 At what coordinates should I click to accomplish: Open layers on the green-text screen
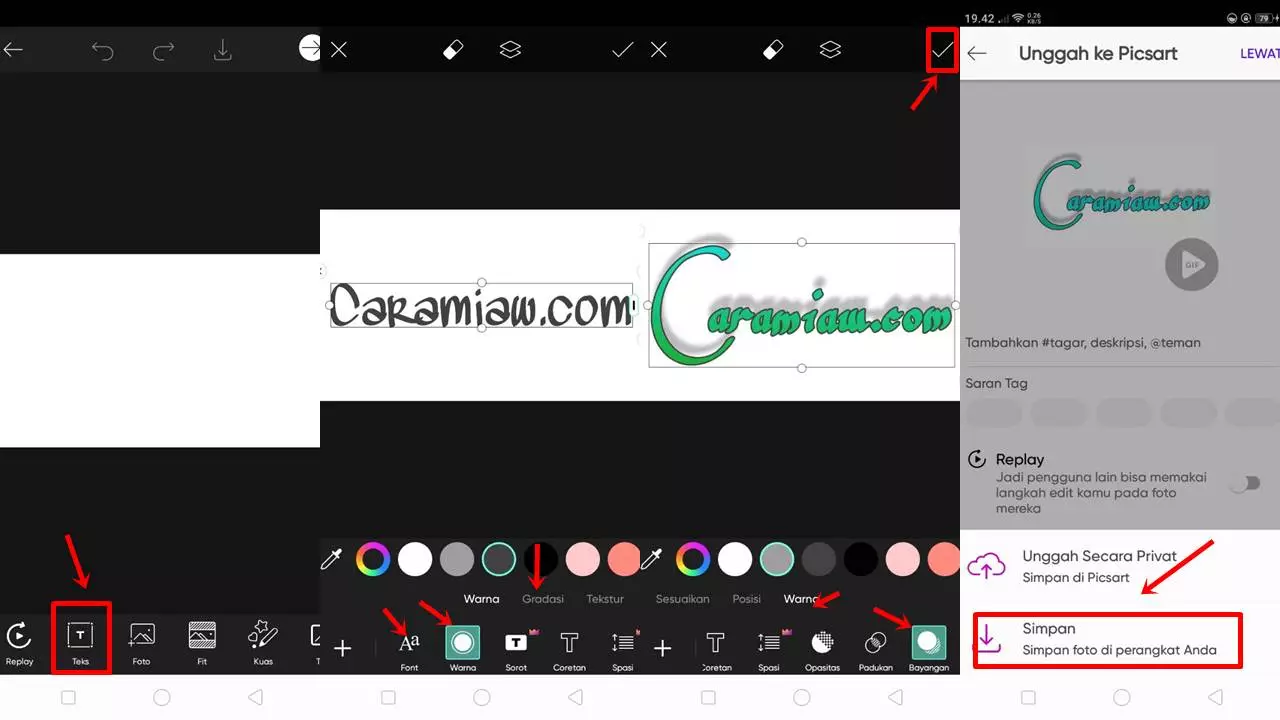coord(830,49)
